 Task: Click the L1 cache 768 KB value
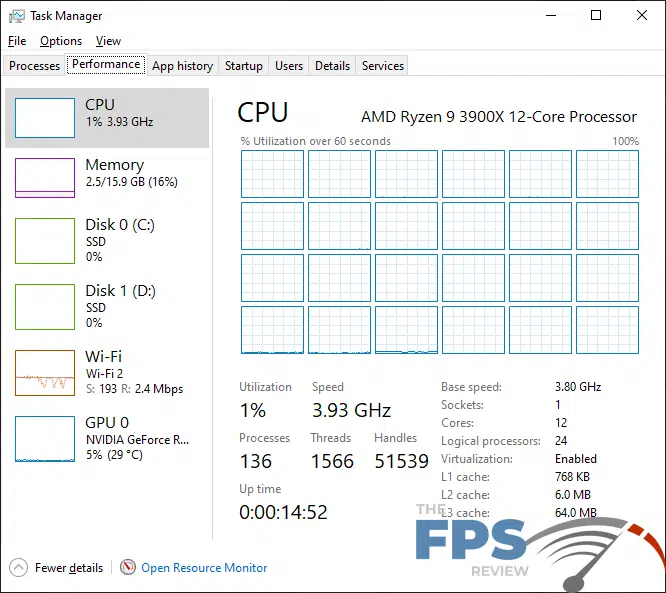(x=572, y=477)
